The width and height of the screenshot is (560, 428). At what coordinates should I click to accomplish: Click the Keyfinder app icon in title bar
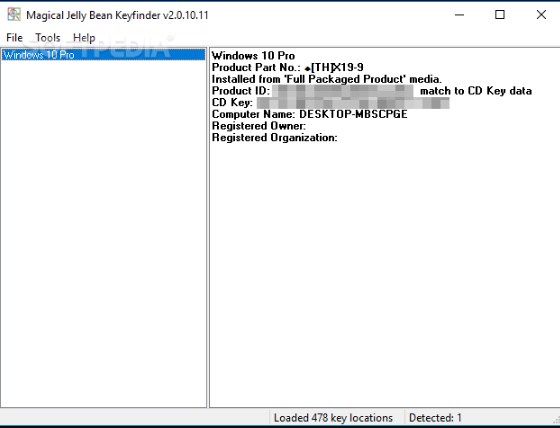(14, 15)
